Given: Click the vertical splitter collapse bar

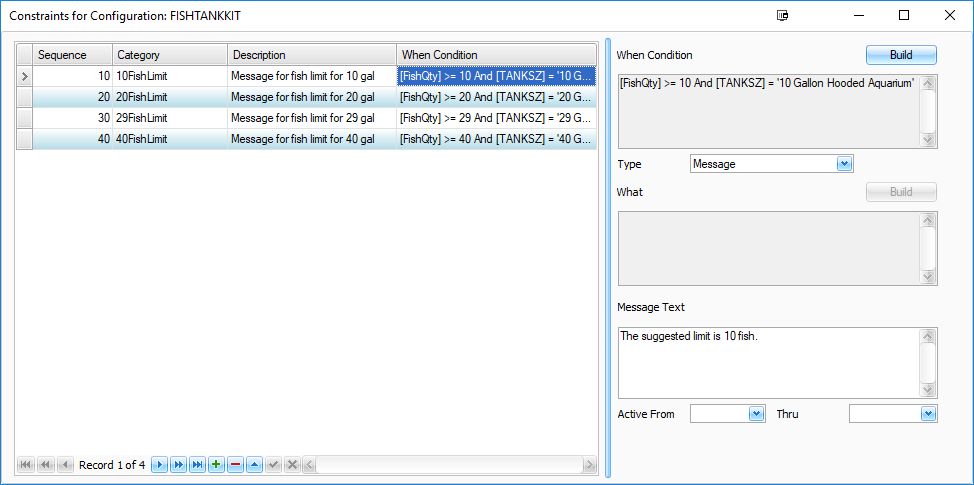Looking at the screenshot, I should click(x=606, y=258).
